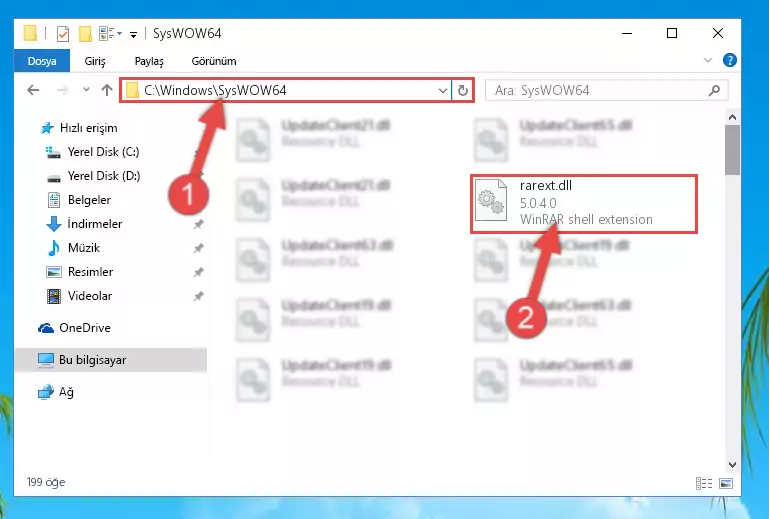Select the rarext.dll file name

[545, 186]
